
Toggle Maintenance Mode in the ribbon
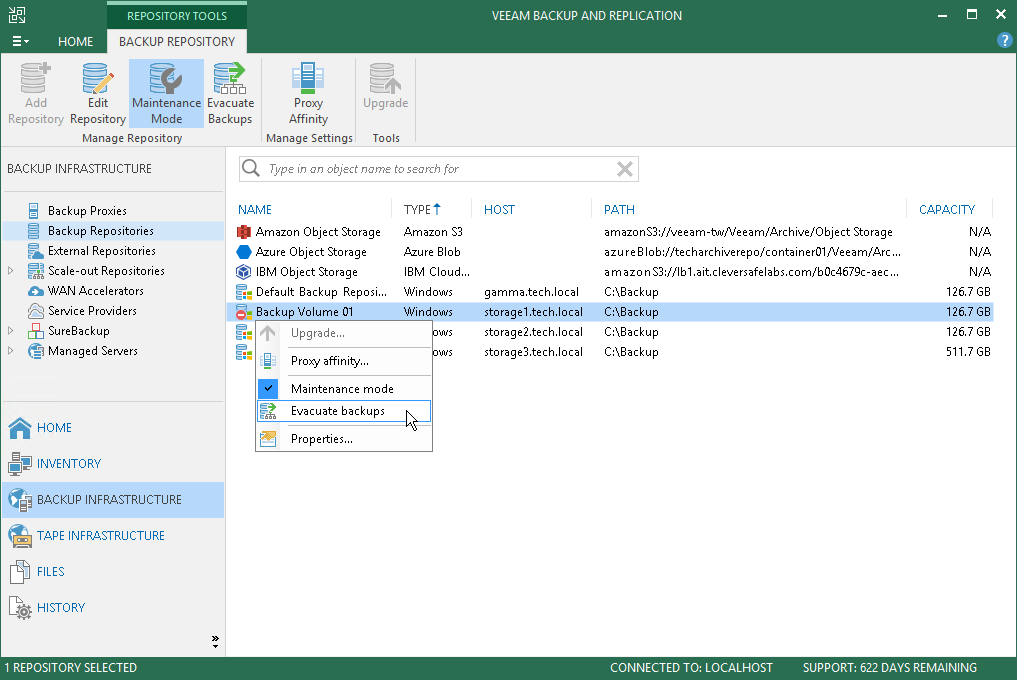pos(166,93)
